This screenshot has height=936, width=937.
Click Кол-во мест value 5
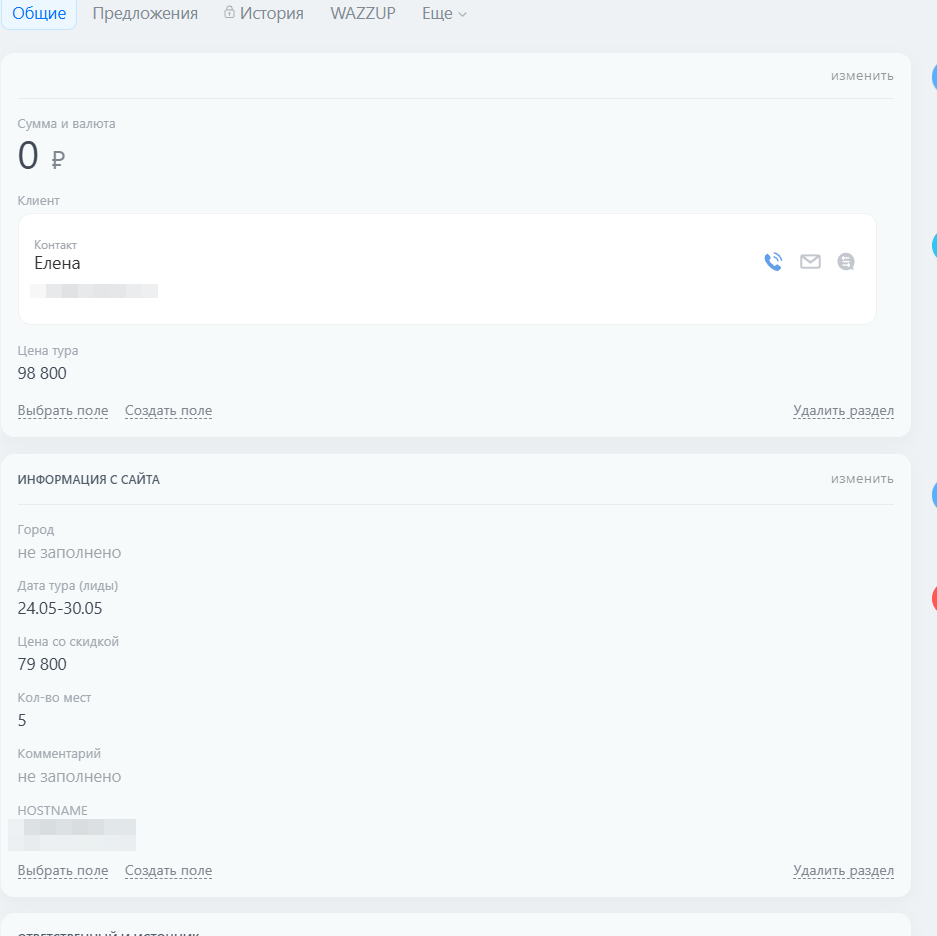(x=22, y=721)
